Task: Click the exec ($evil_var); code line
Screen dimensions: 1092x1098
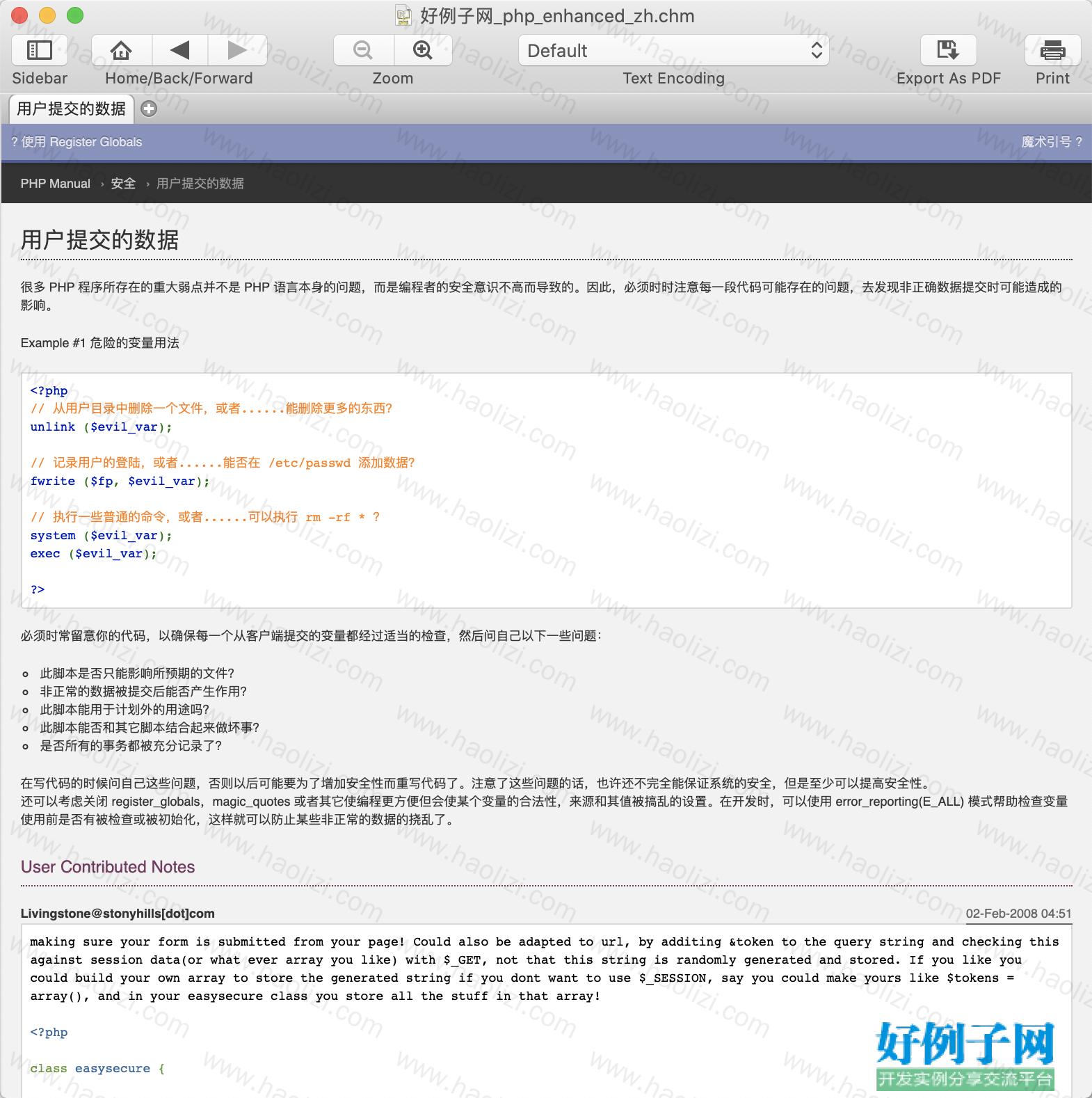Action: (93, 554)
